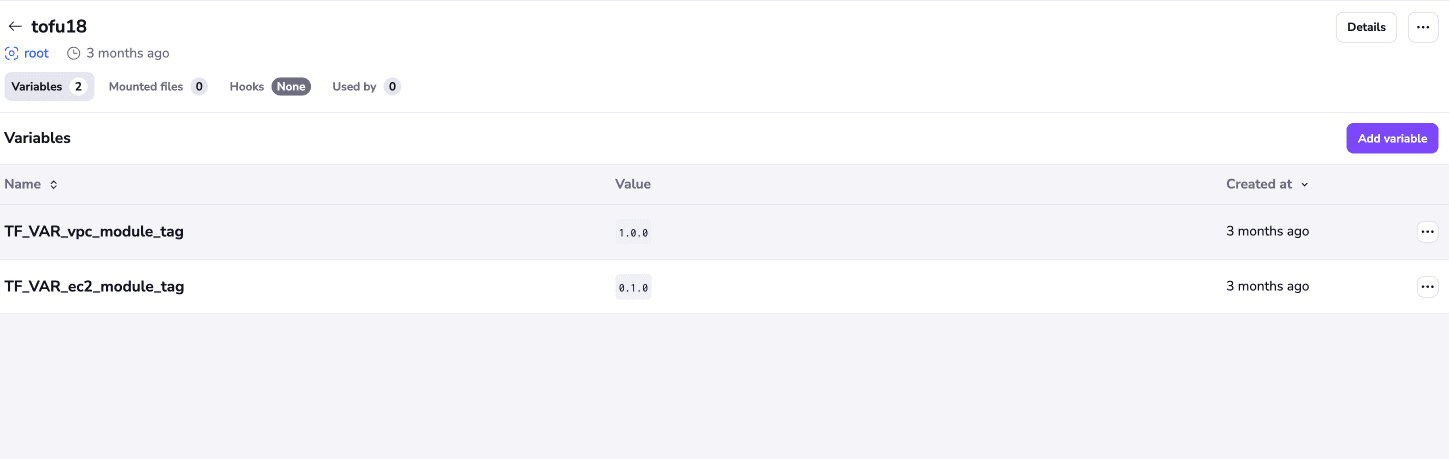This screenshot has height=459, width=1449.
Task: Open the context more-options ellipsis button beside Details
Action: [x=1423, y=28]
